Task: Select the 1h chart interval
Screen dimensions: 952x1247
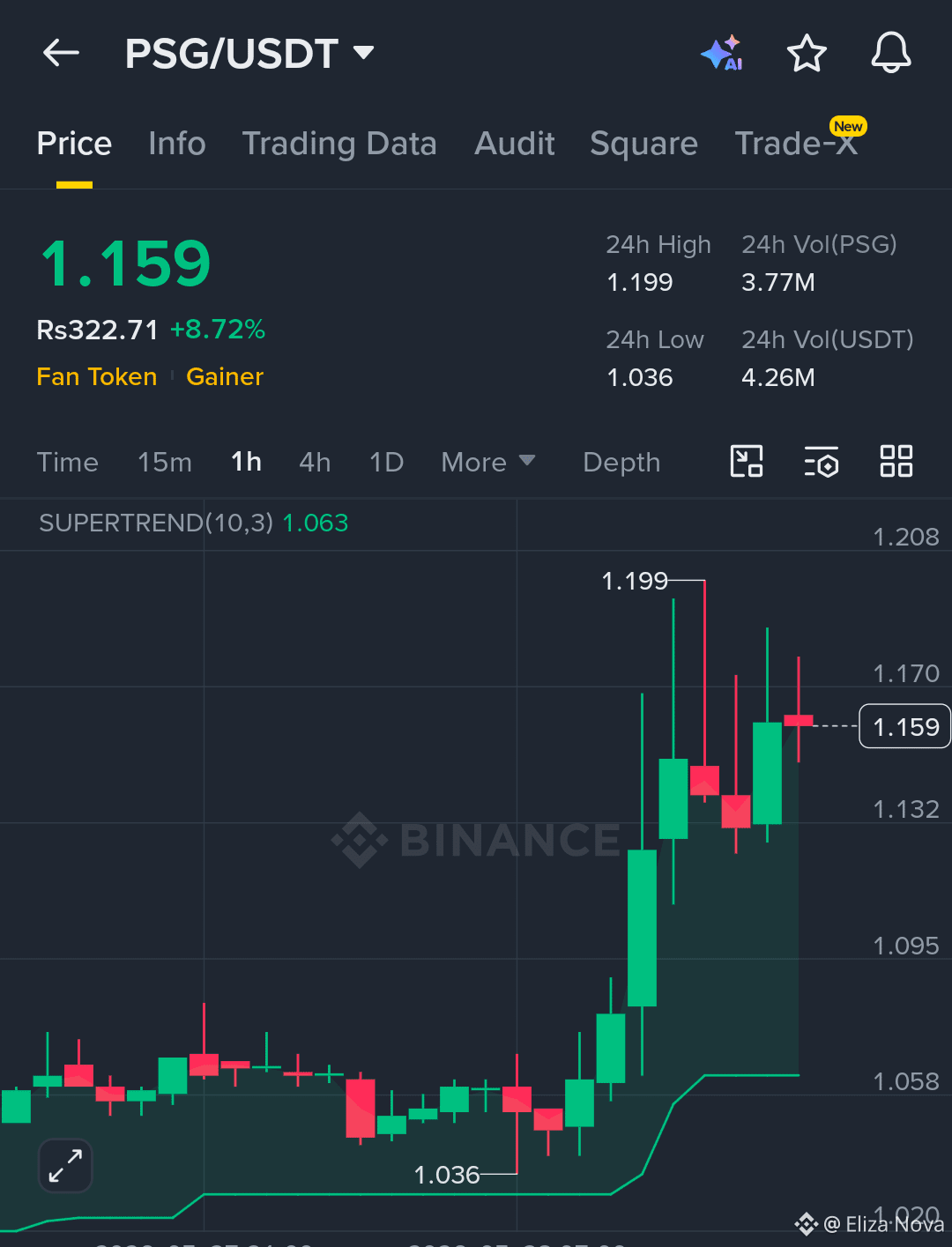Action: [x=246, y=463]
